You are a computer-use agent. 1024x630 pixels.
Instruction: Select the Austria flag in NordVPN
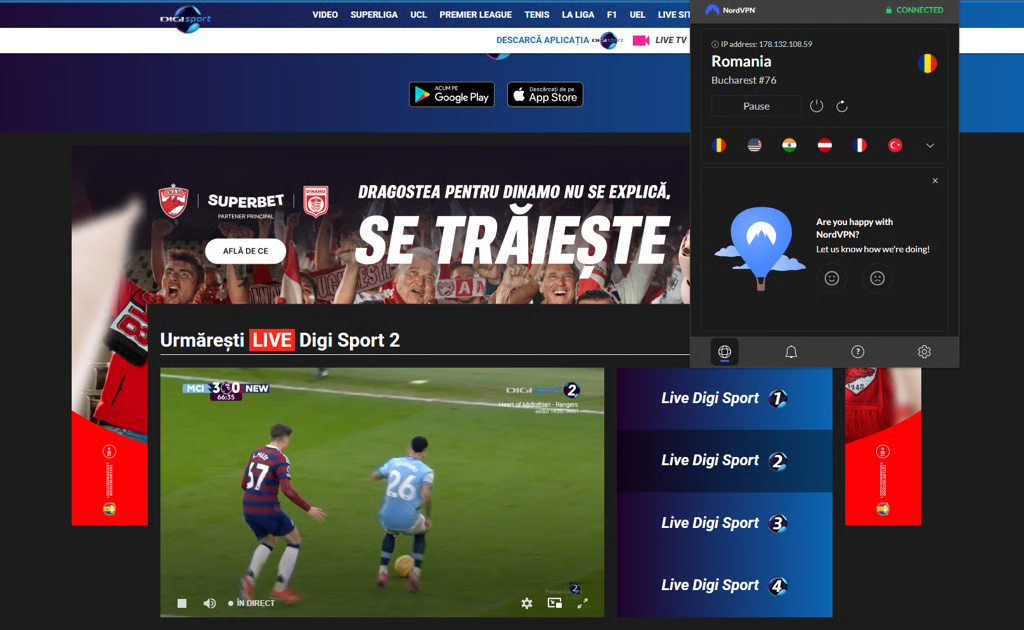(825, 145)
